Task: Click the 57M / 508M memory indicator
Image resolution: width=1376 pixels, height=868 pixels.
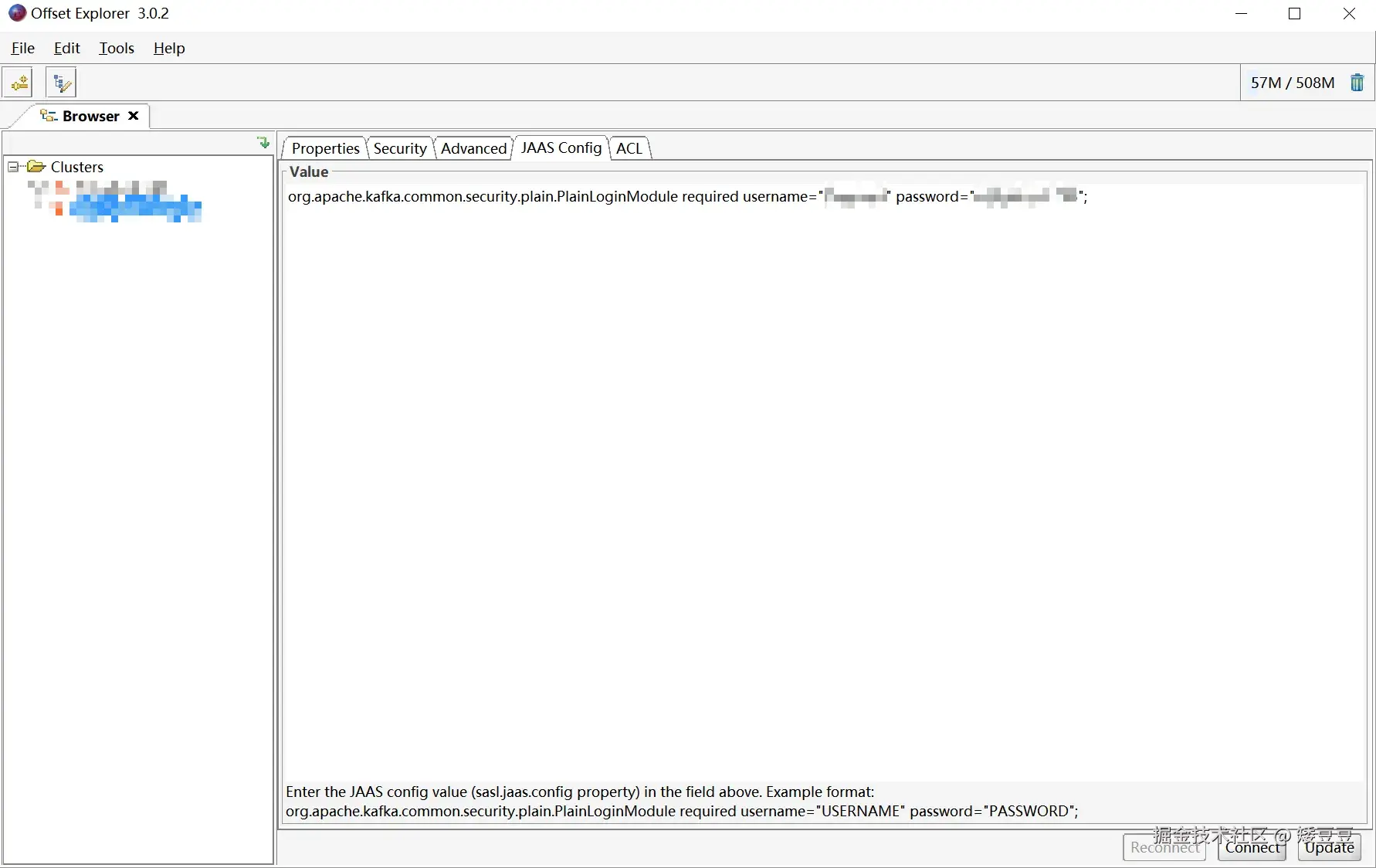Action: 1293,83
